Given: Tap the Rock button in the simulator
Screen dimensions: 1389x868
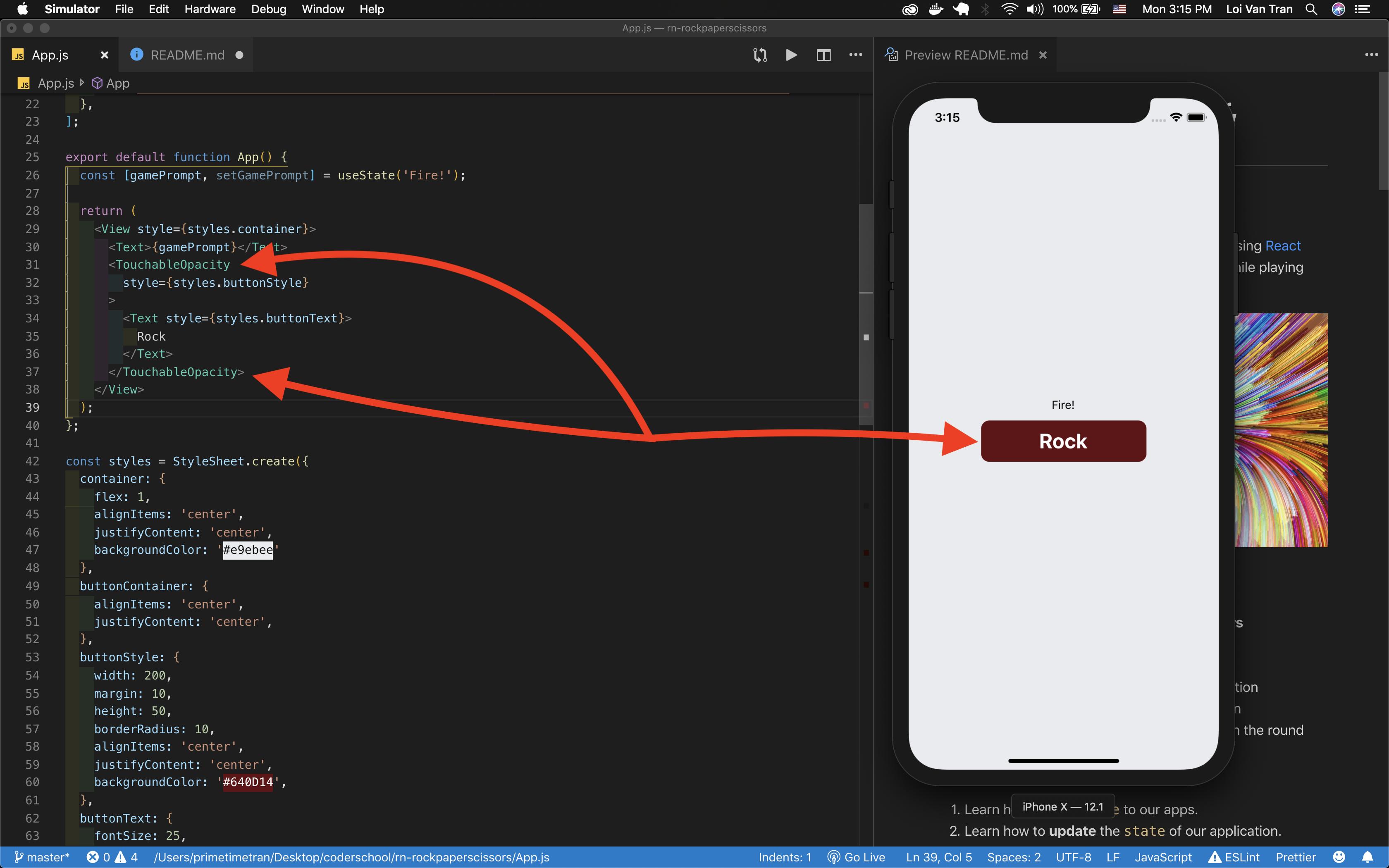Looking at the screenshot, I should [1063, 441].
